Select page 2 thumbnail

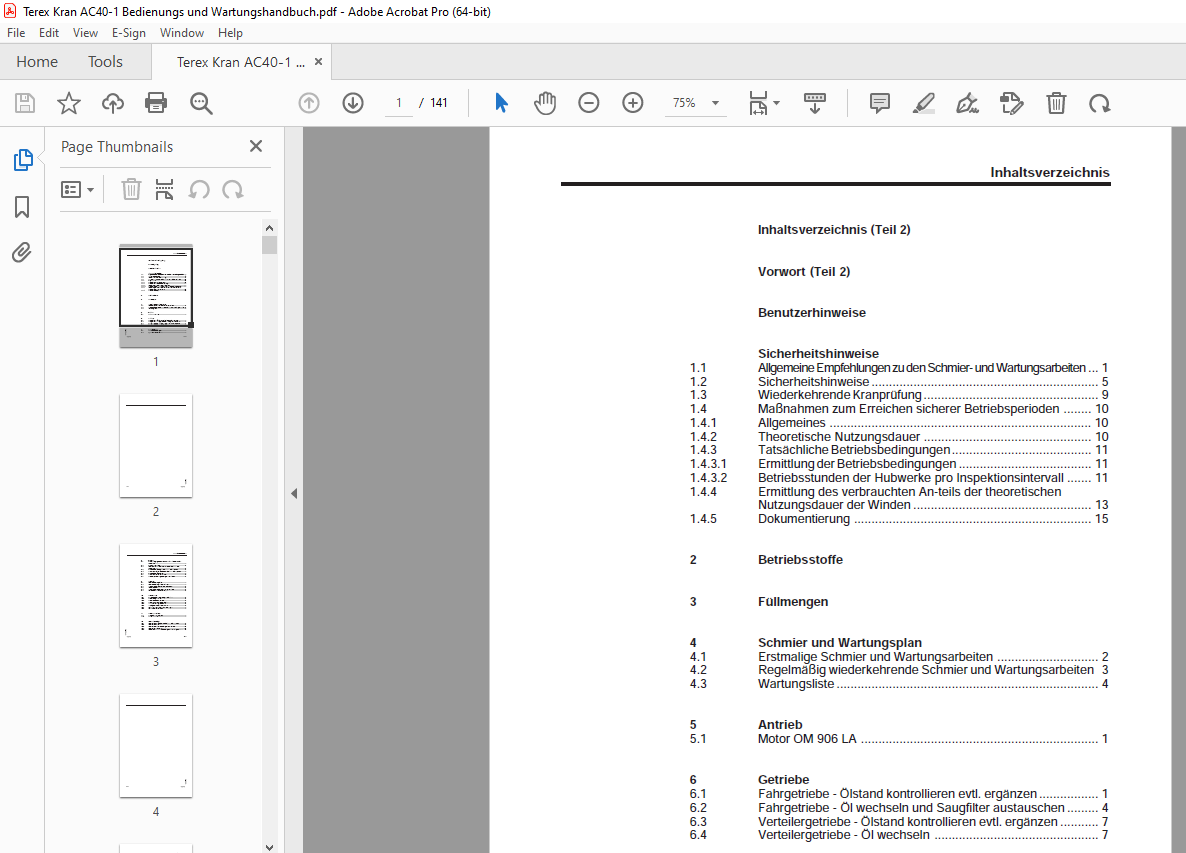click(x=156, y=445)
